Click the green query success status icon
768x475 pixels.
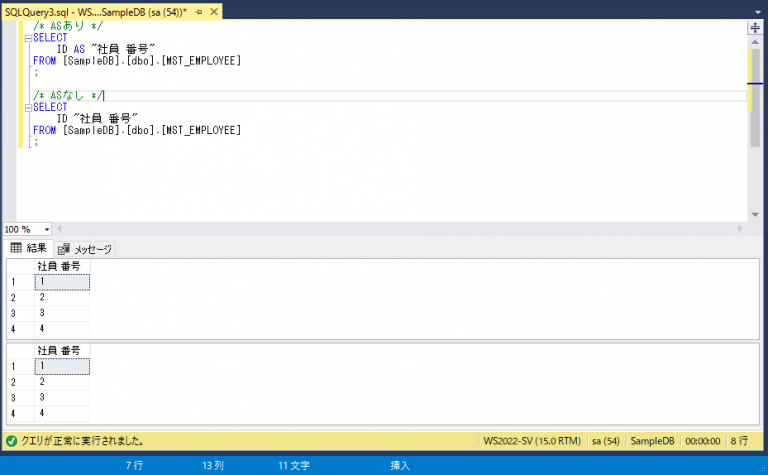tap(11, 440)
